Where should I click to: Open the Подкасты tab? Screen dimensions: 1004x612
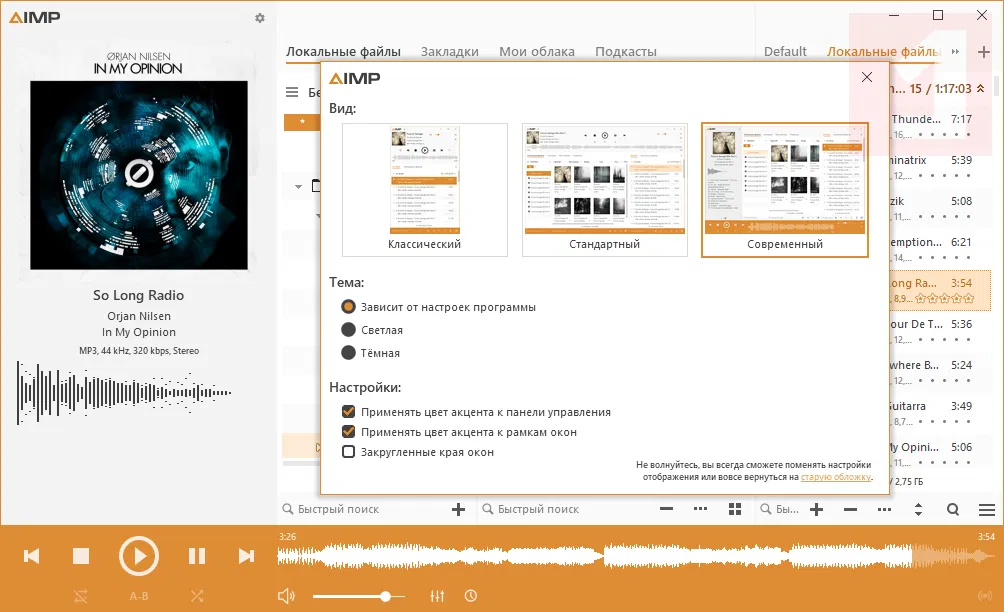[x=626, y=51]
